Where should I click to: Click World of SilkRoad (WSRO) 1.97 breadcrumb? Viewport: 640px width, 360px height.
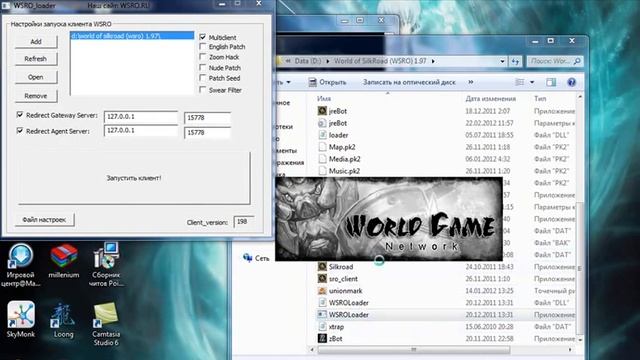(x=380, y=61)
